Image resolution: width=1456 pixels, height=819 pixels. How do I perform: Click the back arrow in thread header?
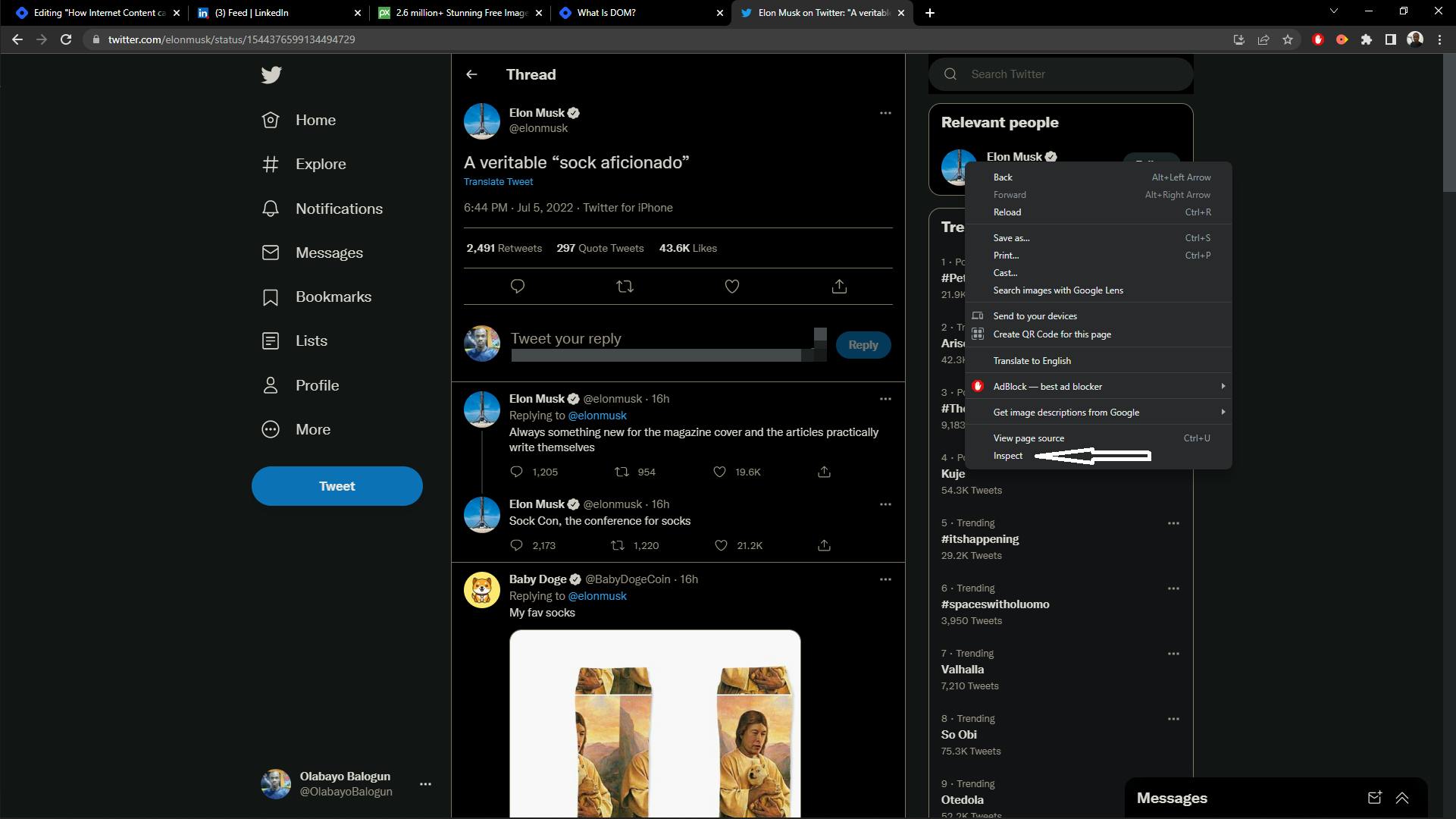click(x=471, y=74)
